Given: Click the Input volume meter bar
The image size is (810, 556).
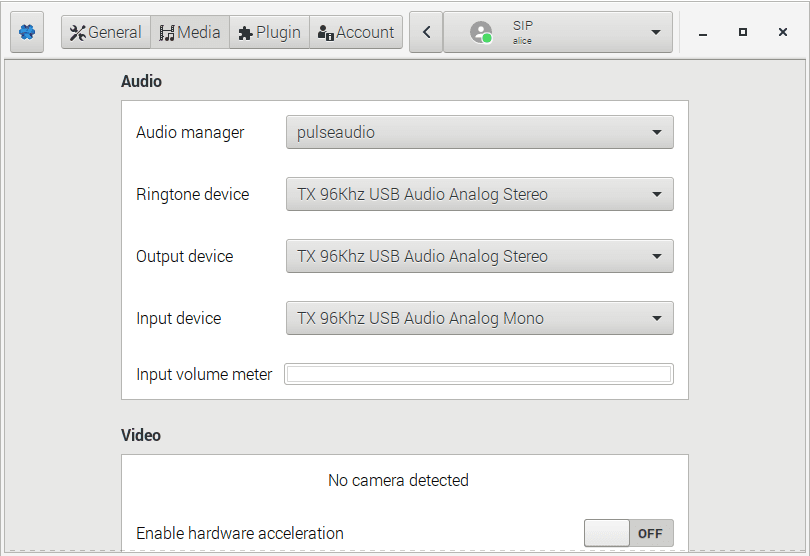Looking at the screenshot, I should pyautogui.click(x=479, y=374).
